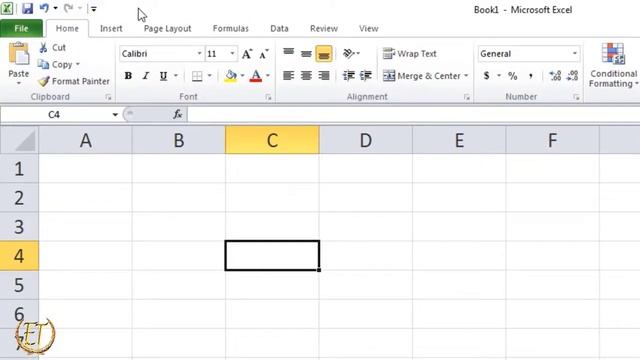
Task: Click the Top Align icon
Action: click(289, 52)
